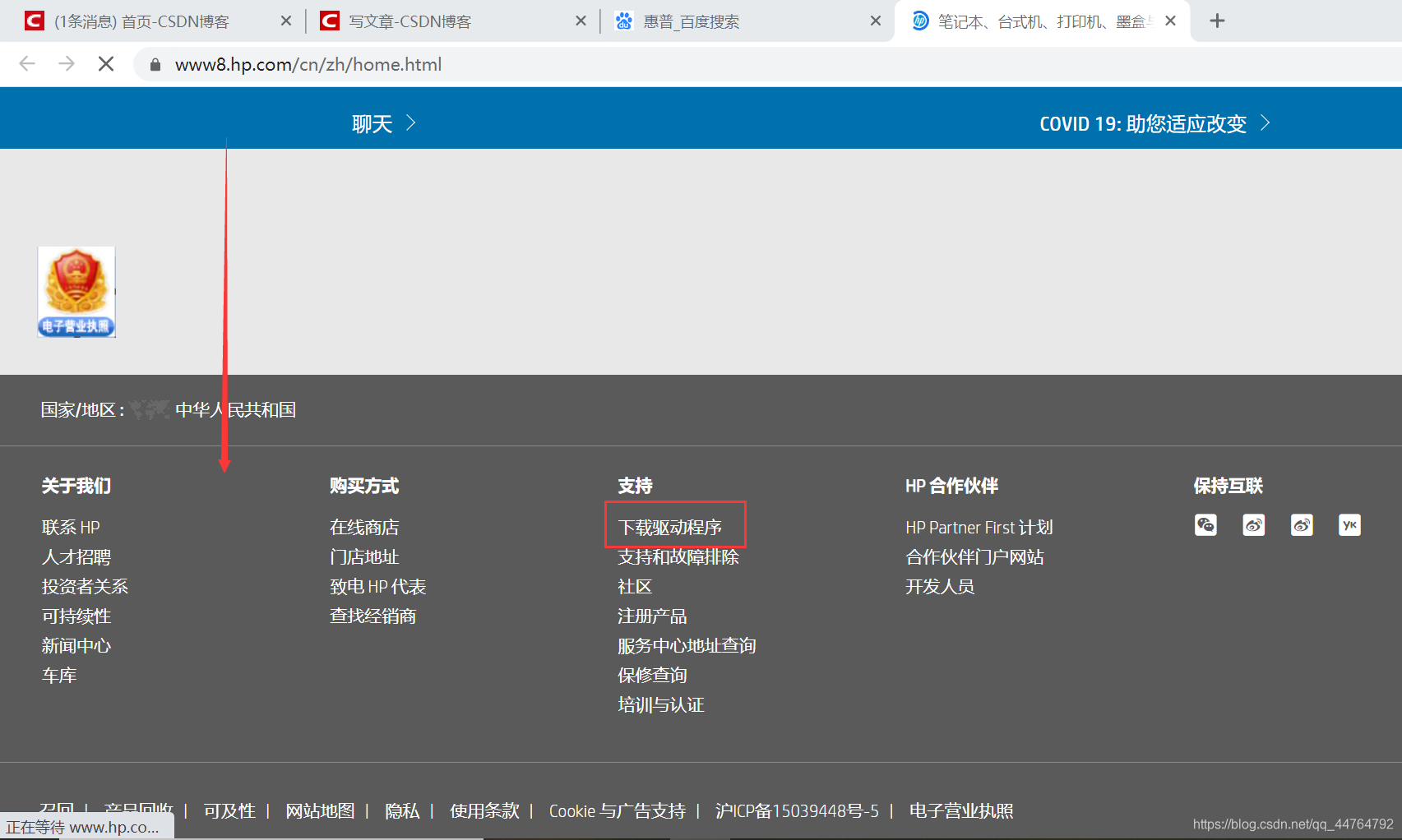Open COVID 19: 助您适应改变 link

click(1143, 123)
